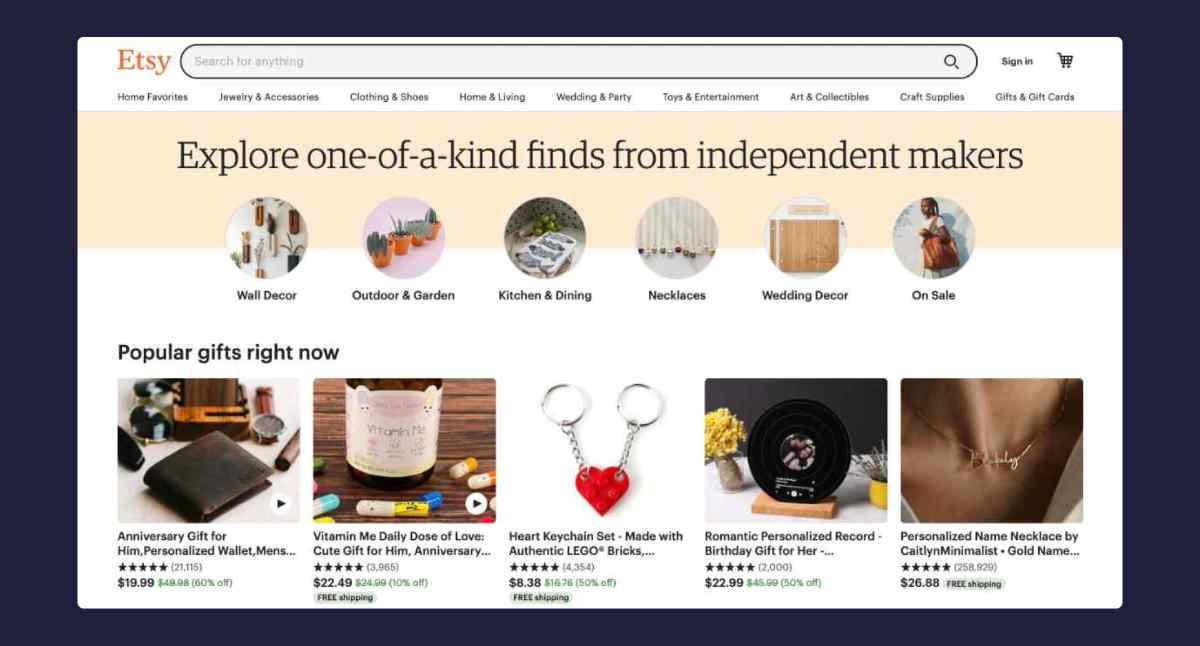This screenshot has width=1200, height=646.
Task: Open the Craft Supplies menu
Action: point(932,97)
